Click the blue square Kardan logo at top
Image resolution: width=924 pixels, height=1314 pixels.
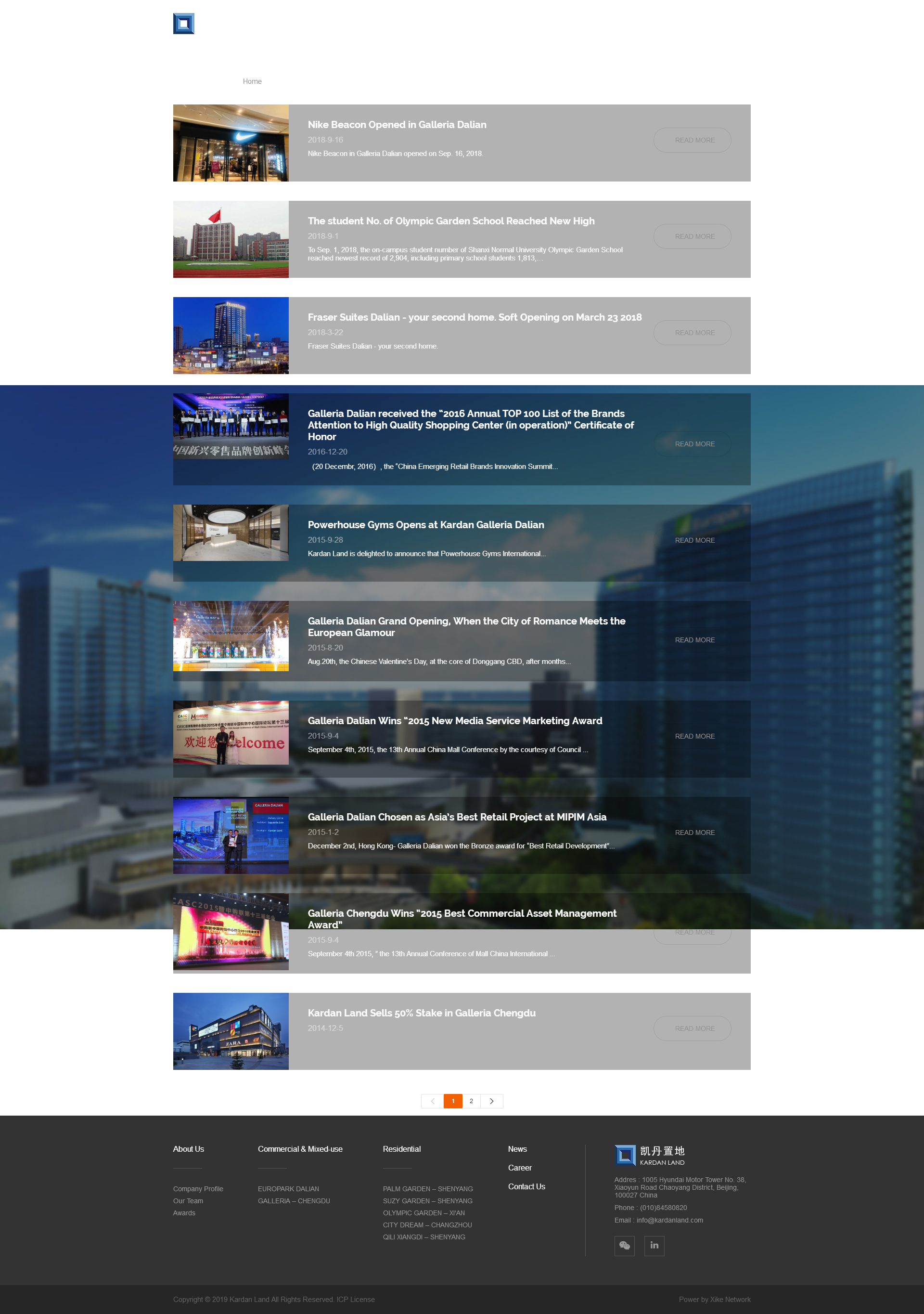[x=184, y=24]
